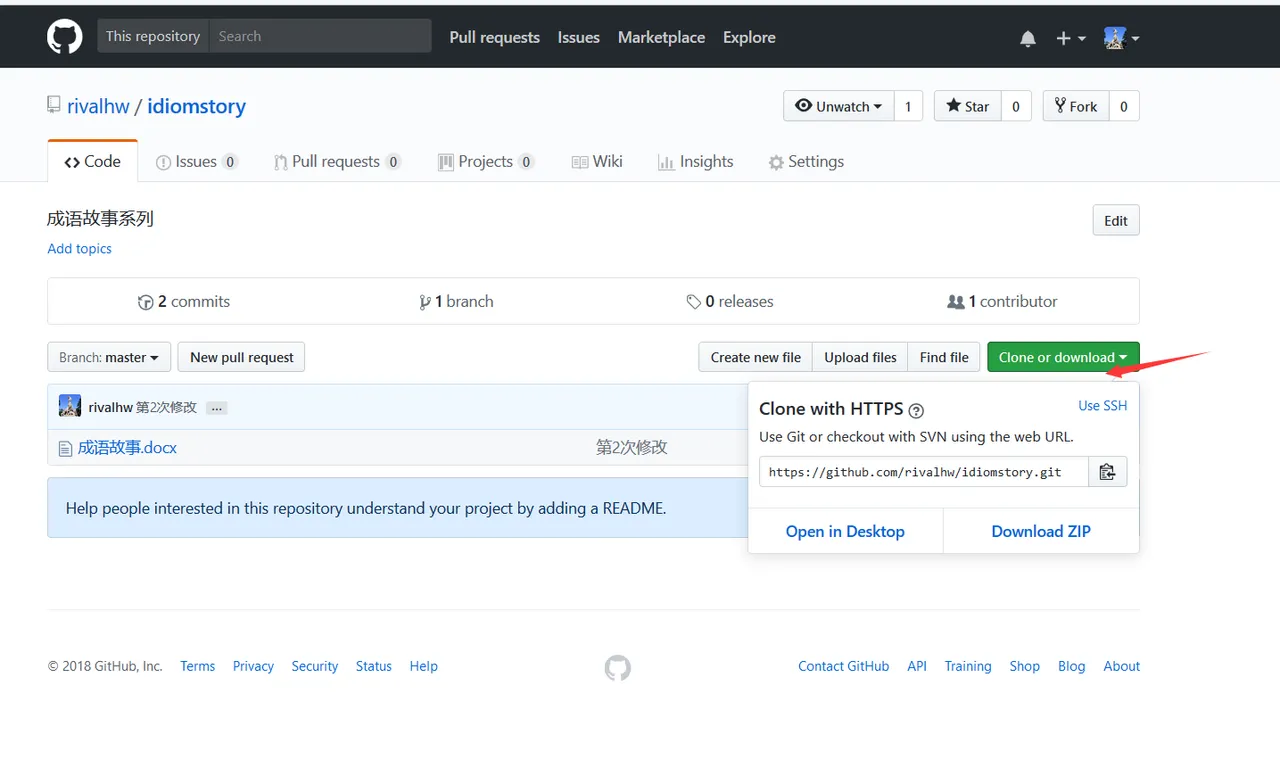Click the repository search field
This screenshot has height=760, width=1280.
point(320,36)
